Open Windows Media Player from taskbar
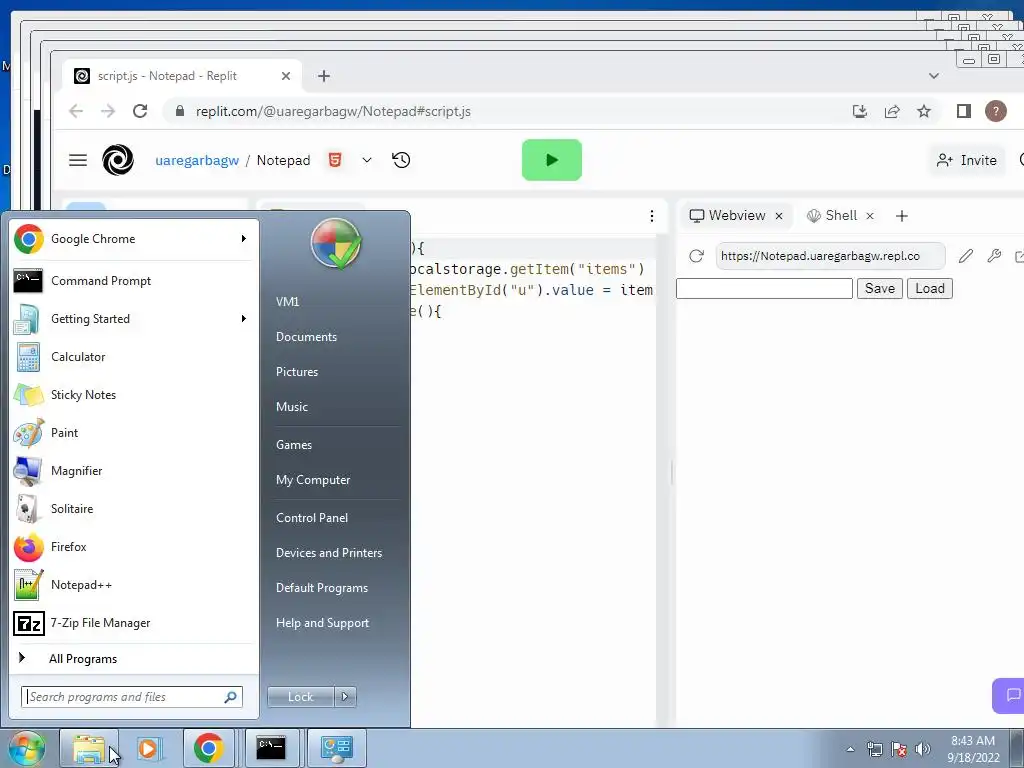1024x768 pixels. 149,748
